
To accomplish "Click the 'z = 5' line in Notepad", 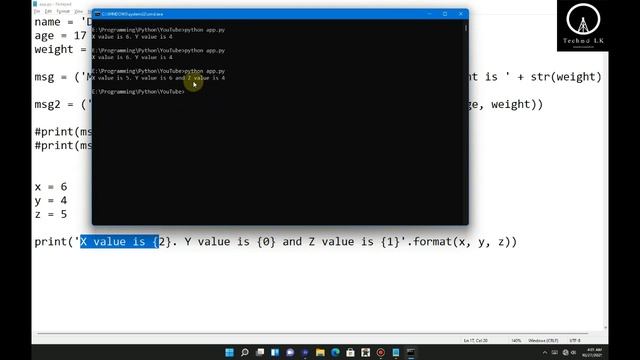I will 51,214.
